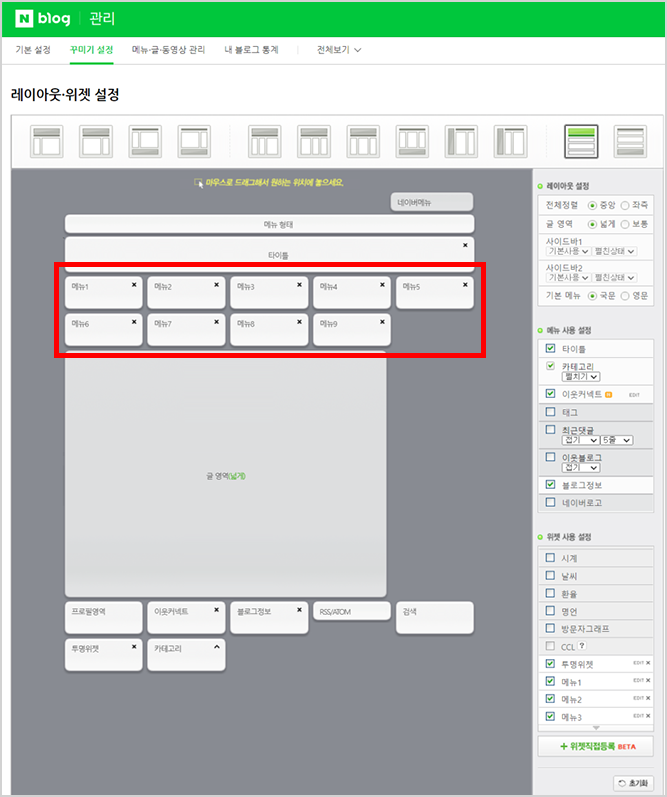Click the 초기화 reset button
Image resolution: width=667 pixels, height=797 pixels.
click(633, 783)
